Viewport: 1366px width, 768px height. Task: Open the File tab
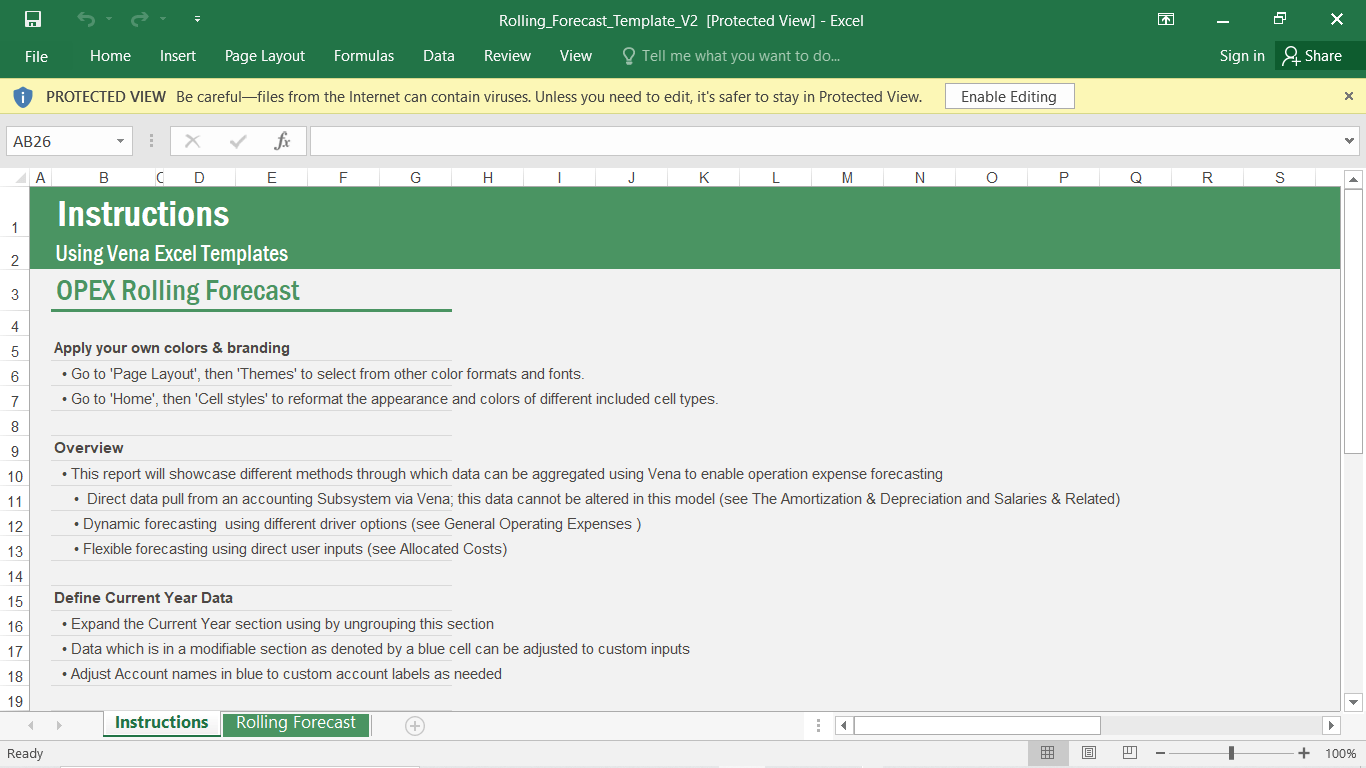36,56
